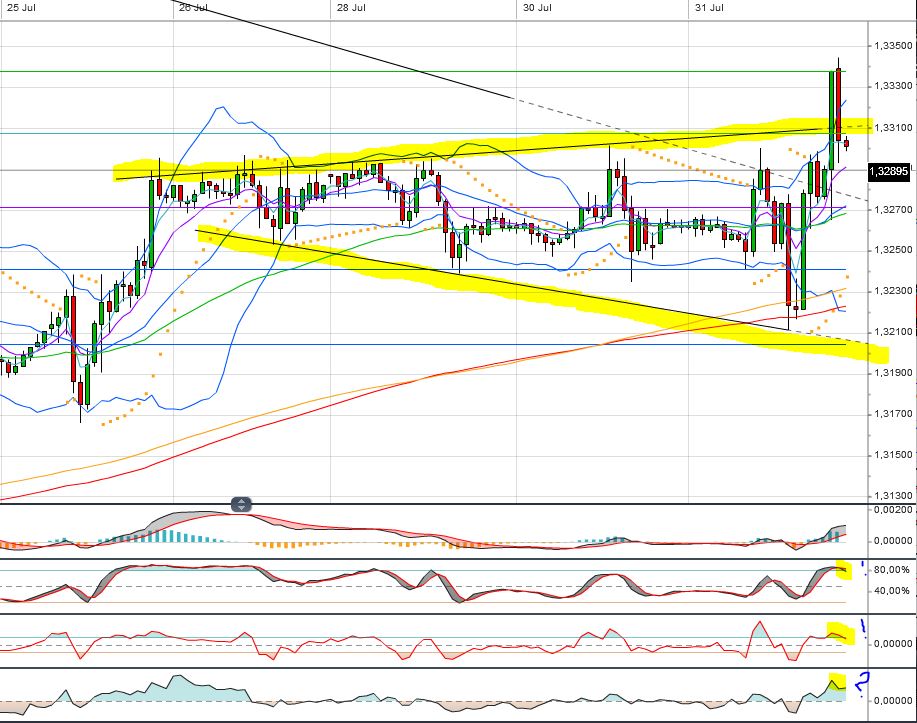Click the indicator panel collapse handle icon

click(242, 504)
